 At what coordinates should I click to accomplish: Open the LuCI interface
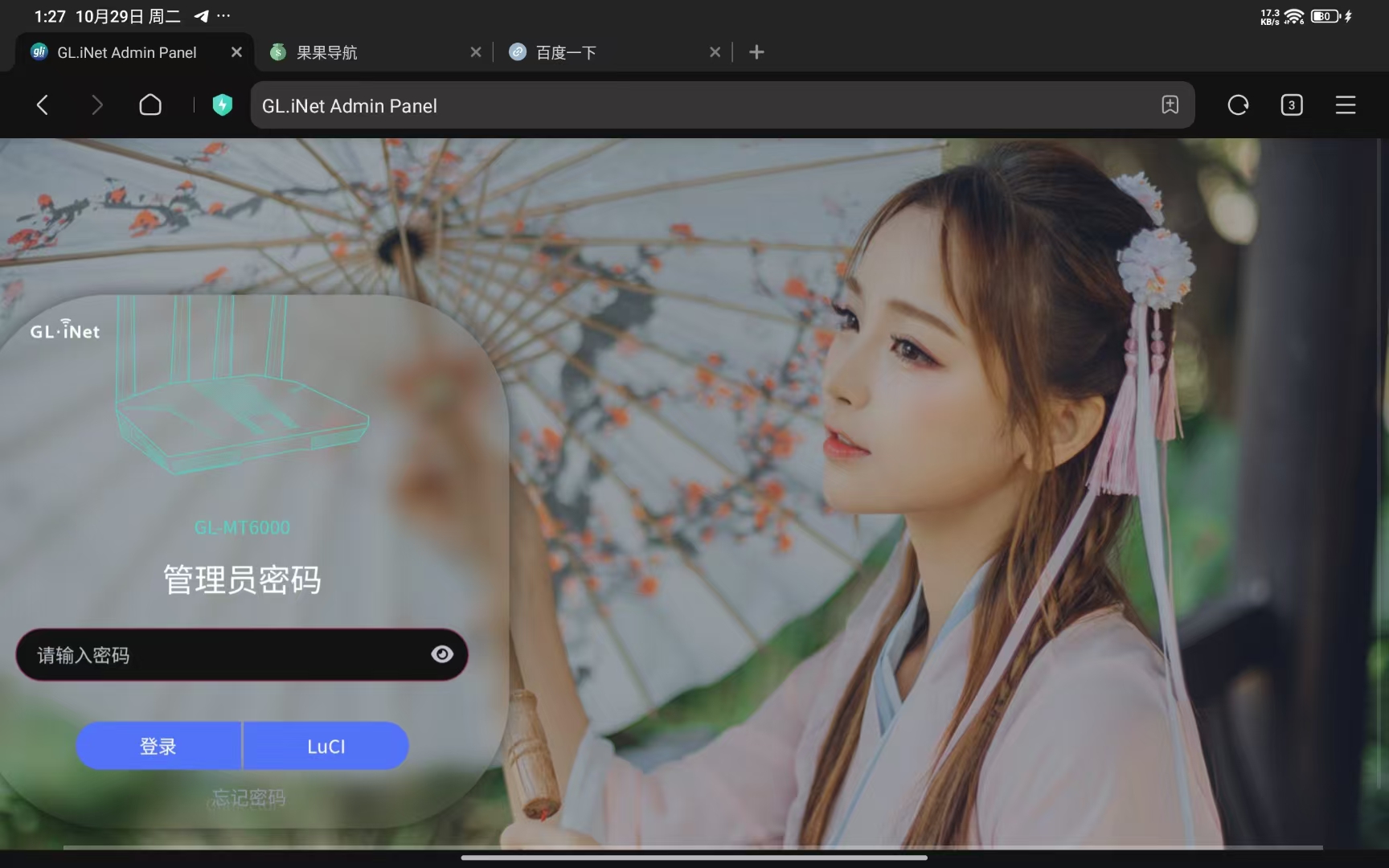pyautogui.click(x=325, y=746)
